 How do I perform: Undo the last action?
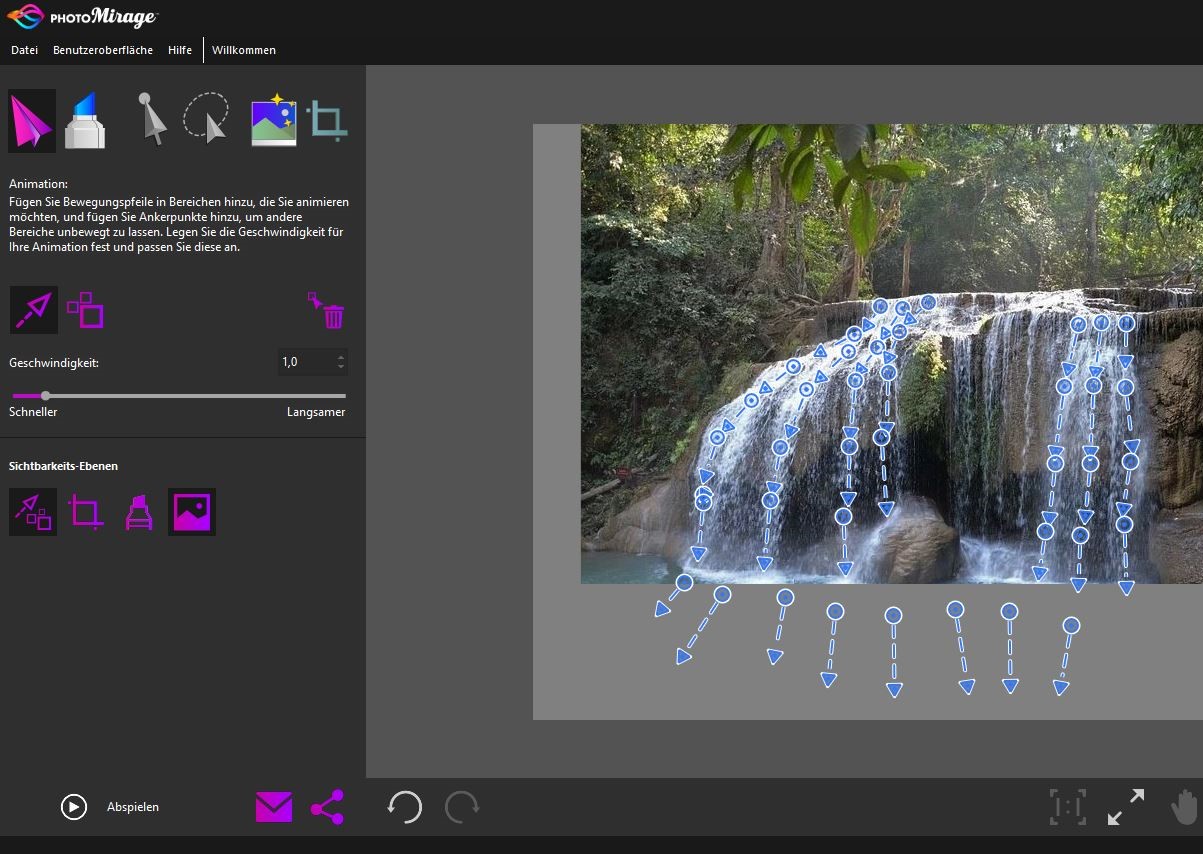pos(404,807)
